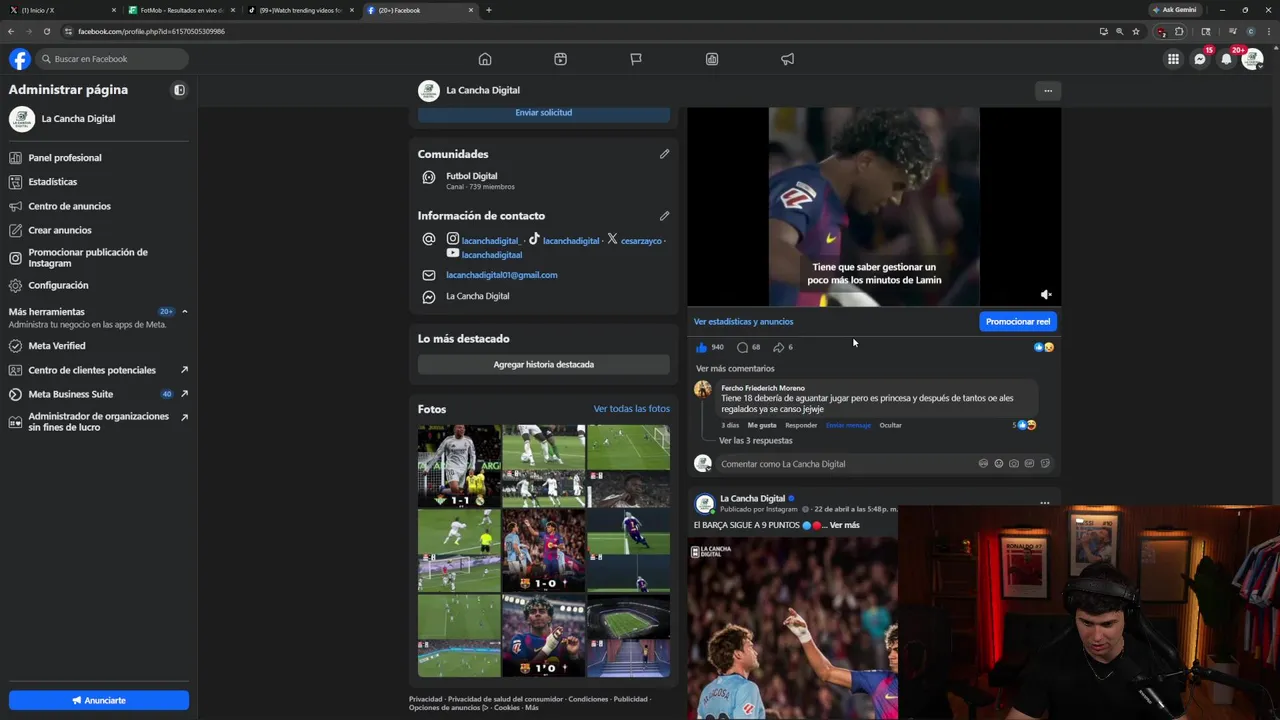Open the reel comments bubble icon
The height and width of the screenshot is (720, 1280).
(x=742, y=347)
